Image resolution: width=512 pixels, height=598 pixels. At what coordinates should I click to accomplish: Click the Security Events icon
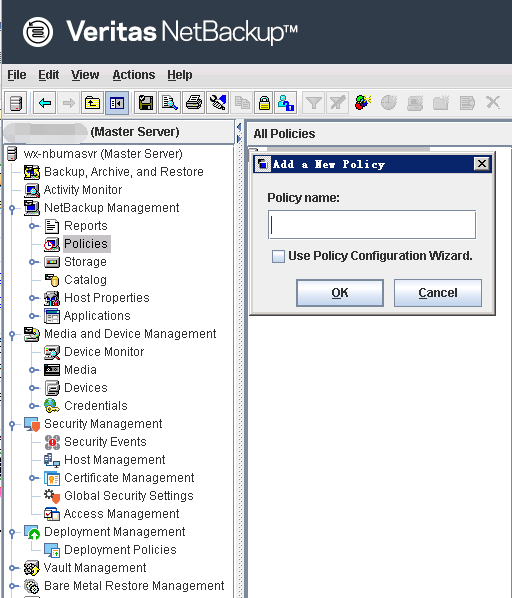[x=52, y=442]
